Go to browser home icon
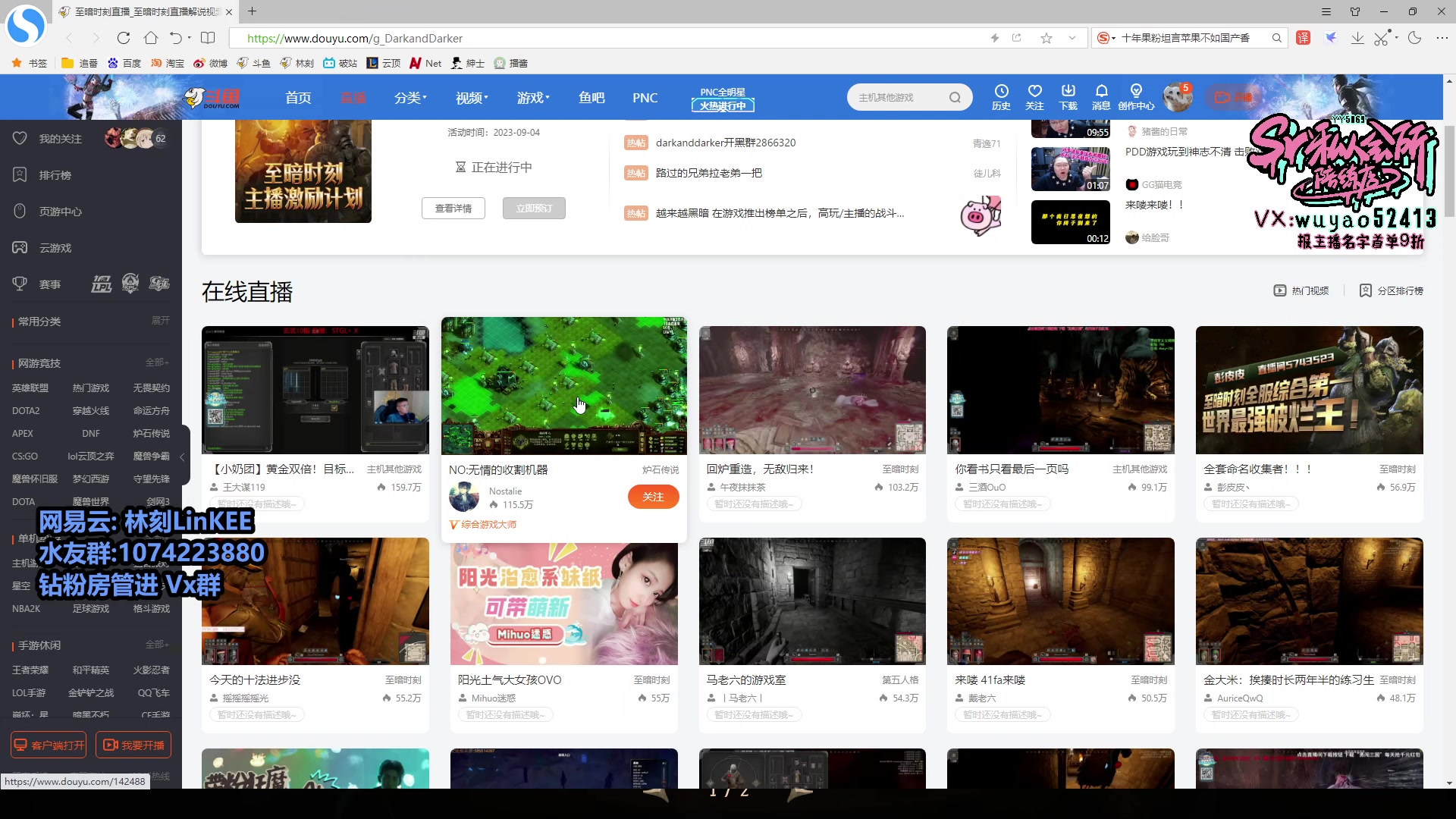Screen dimensions: 1456x819 (151, 38)
